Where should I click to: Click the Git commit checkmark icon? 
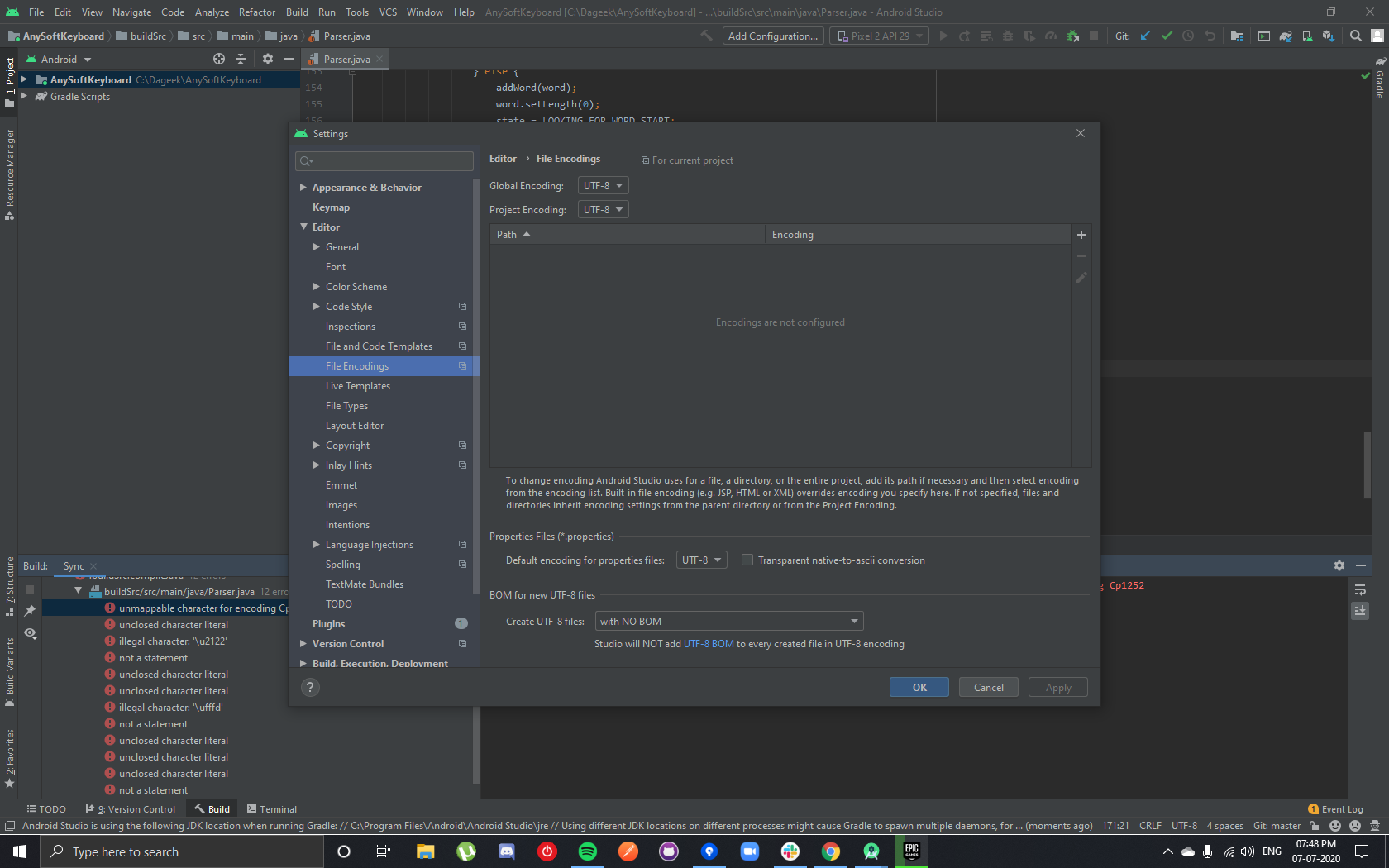(x=1167, y=36)
